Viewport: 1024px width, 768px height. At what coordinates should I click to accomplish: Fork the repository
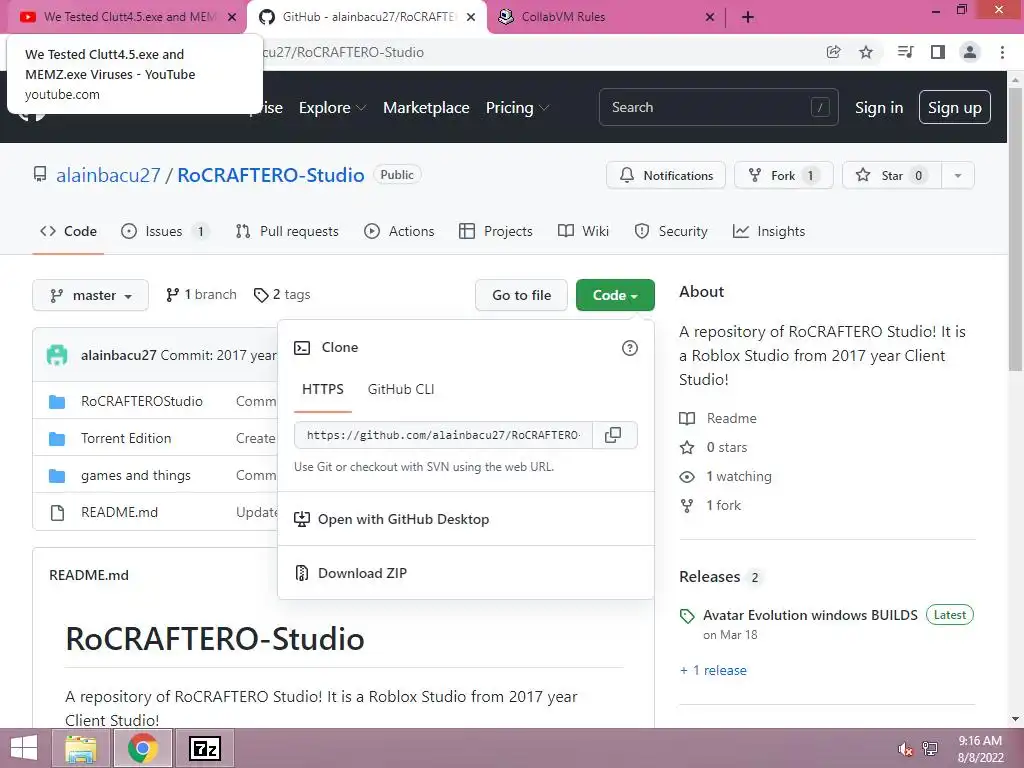pyautogui.click(x=783, y=175)
